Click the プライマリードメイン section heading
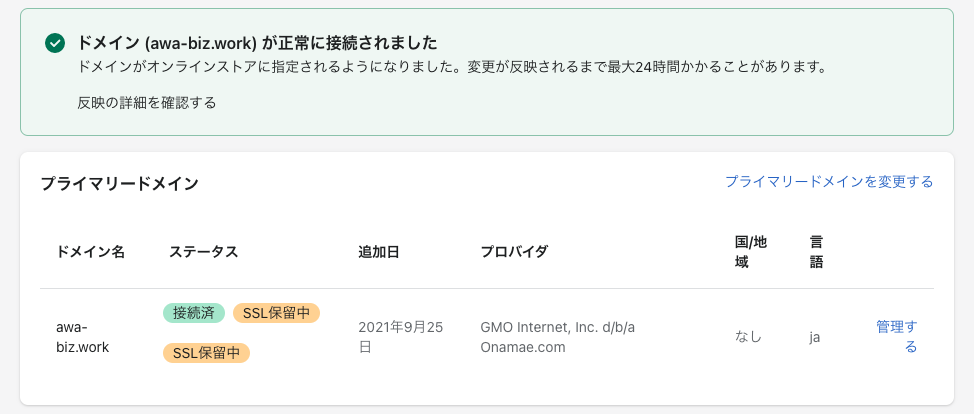The height and width of the screenshot is (414, 974). [119, 183]
